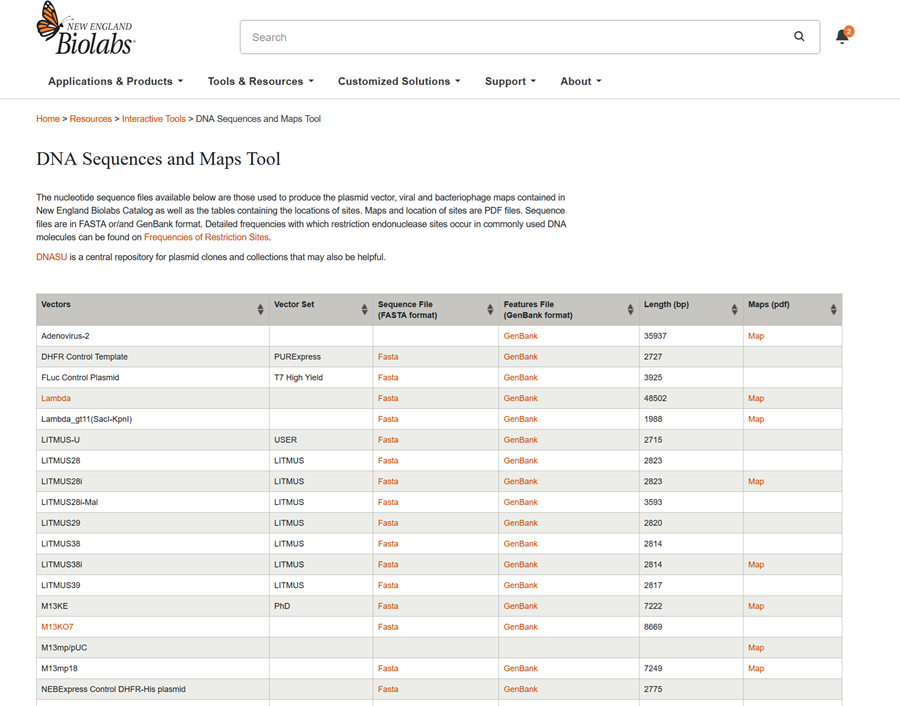Screen dimensions: 900x706
Task: Sort by Vector Set column arrows
Action: click(364, 310)
